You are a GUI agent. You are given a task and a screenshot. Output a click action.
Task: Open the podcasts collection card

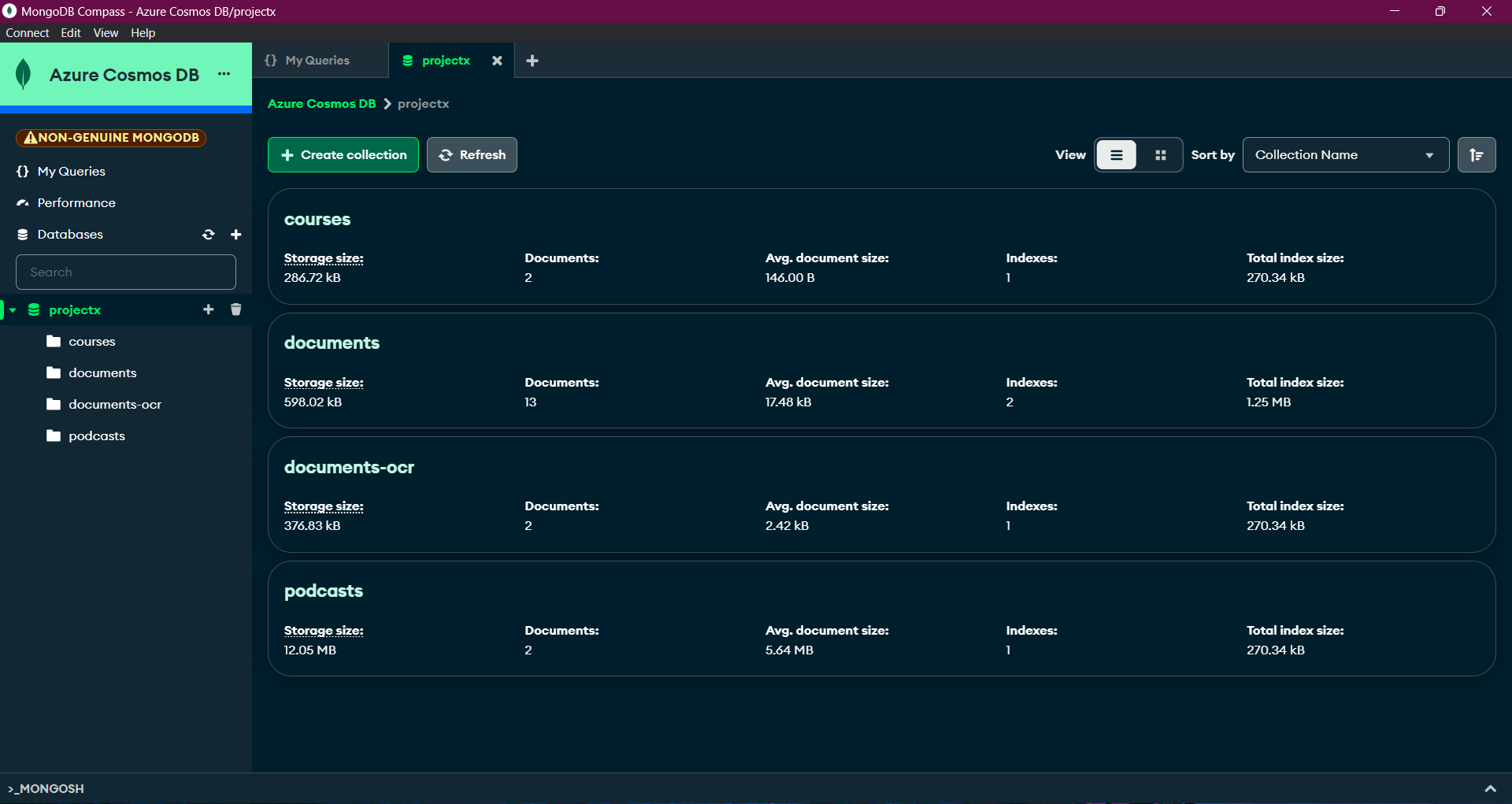click(x=881, y=619)
